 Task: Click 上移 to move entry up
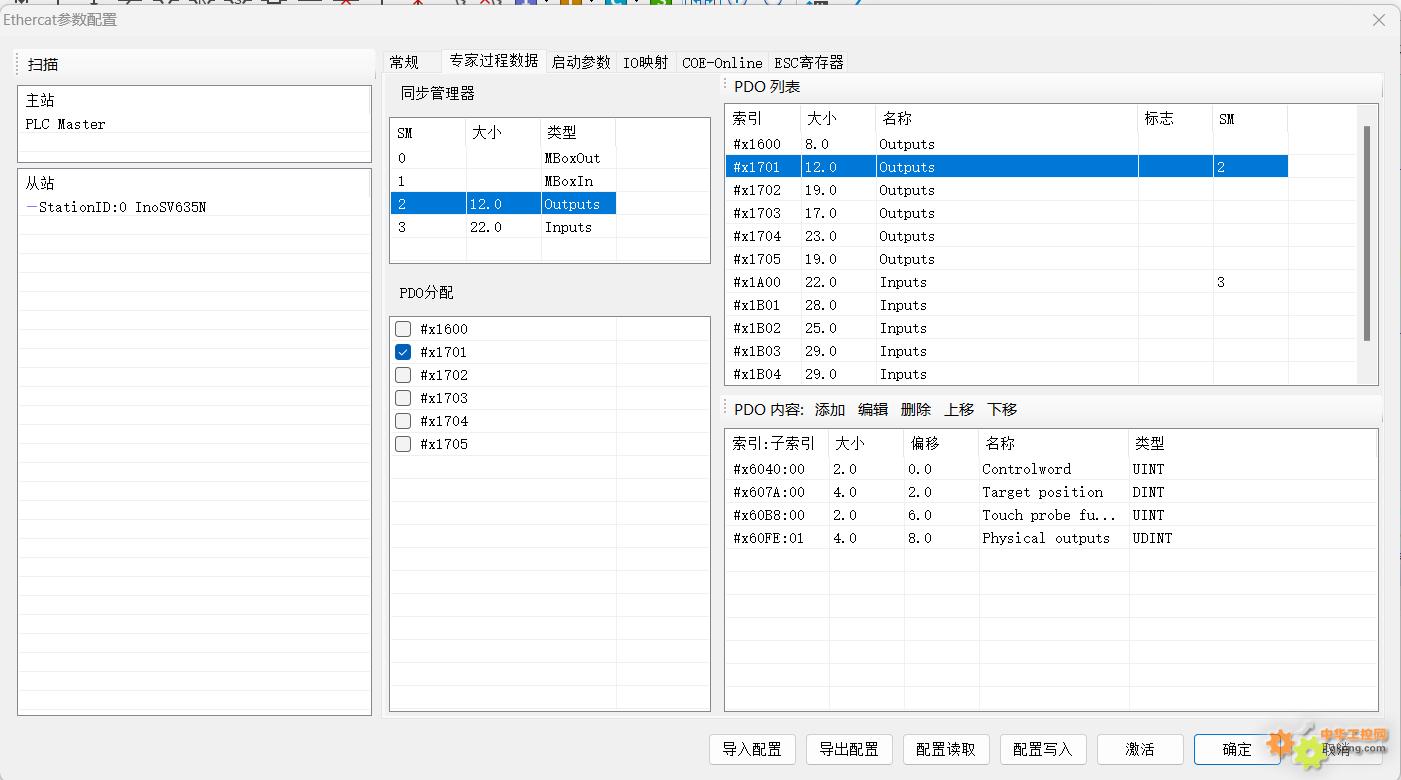click(959, 410)
